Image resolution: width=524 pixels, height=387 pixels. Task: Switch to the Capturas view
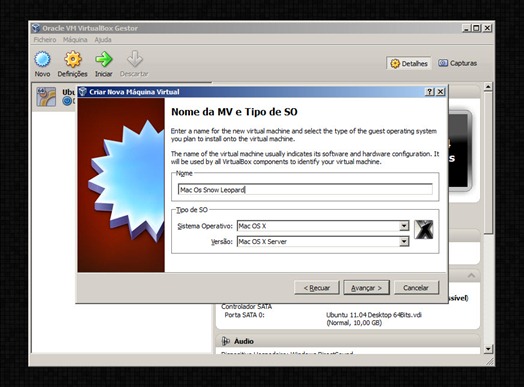tap(457, 63)
